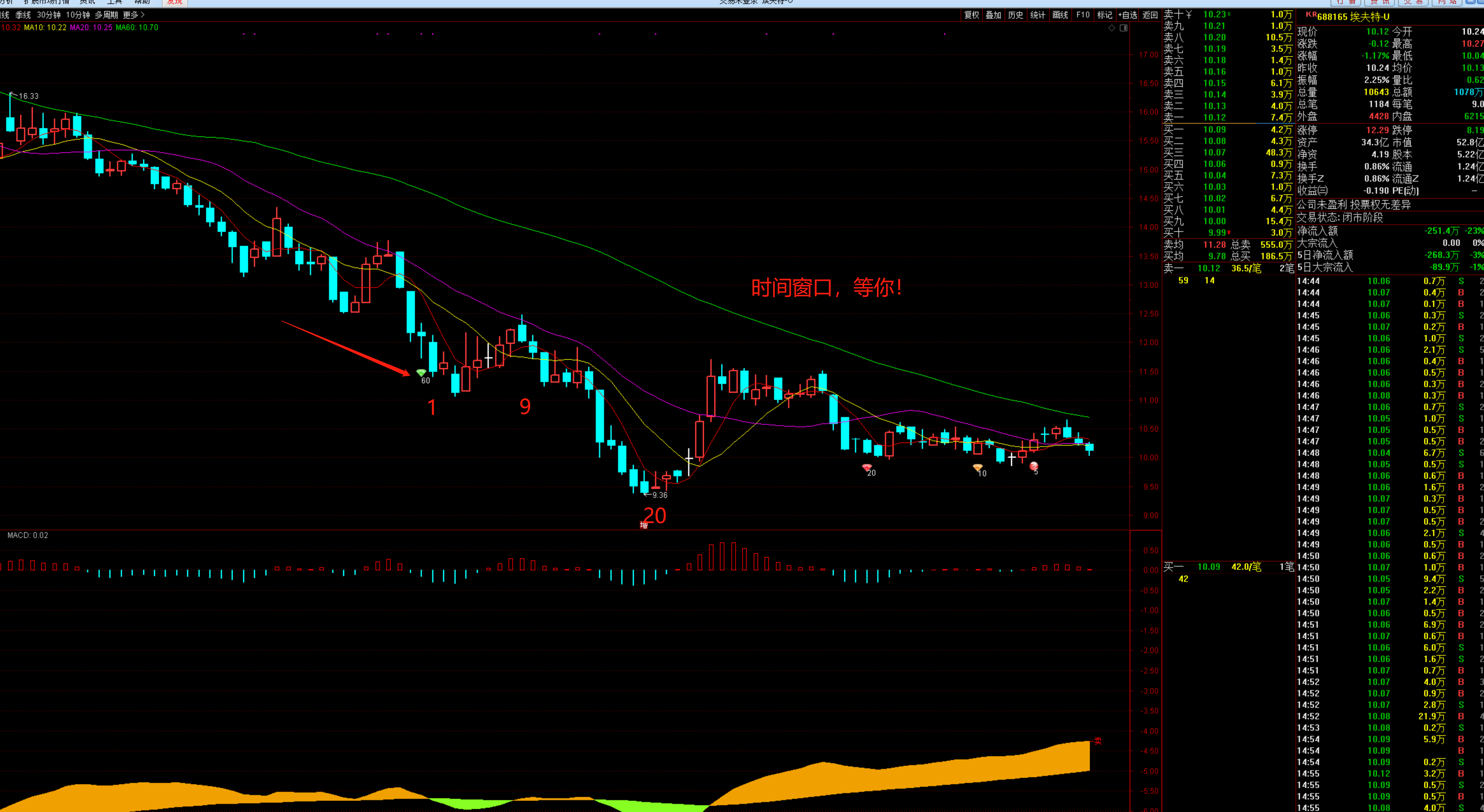Click the red ball marker labeled 5
Viewport: 1484px width, 812px height.
click(x=1034, y=466)
